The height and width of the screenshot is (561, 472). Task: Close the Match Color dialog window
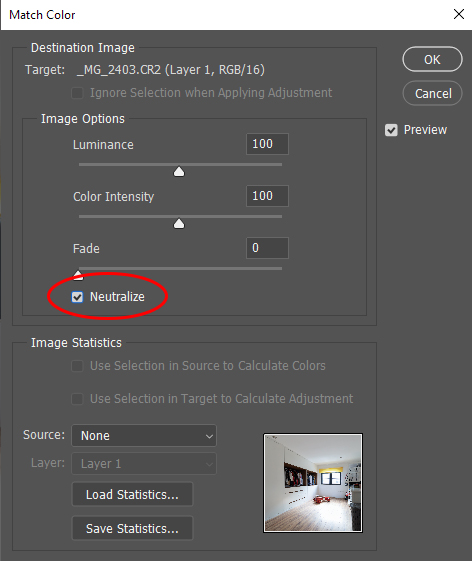pyautogui.click(x=459, y=14)
